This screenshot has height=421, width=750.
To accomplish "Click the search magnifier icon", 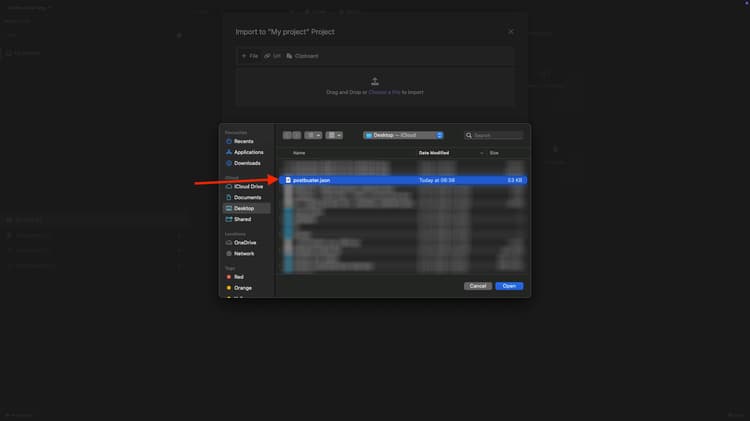I will (x=469, y=135).
